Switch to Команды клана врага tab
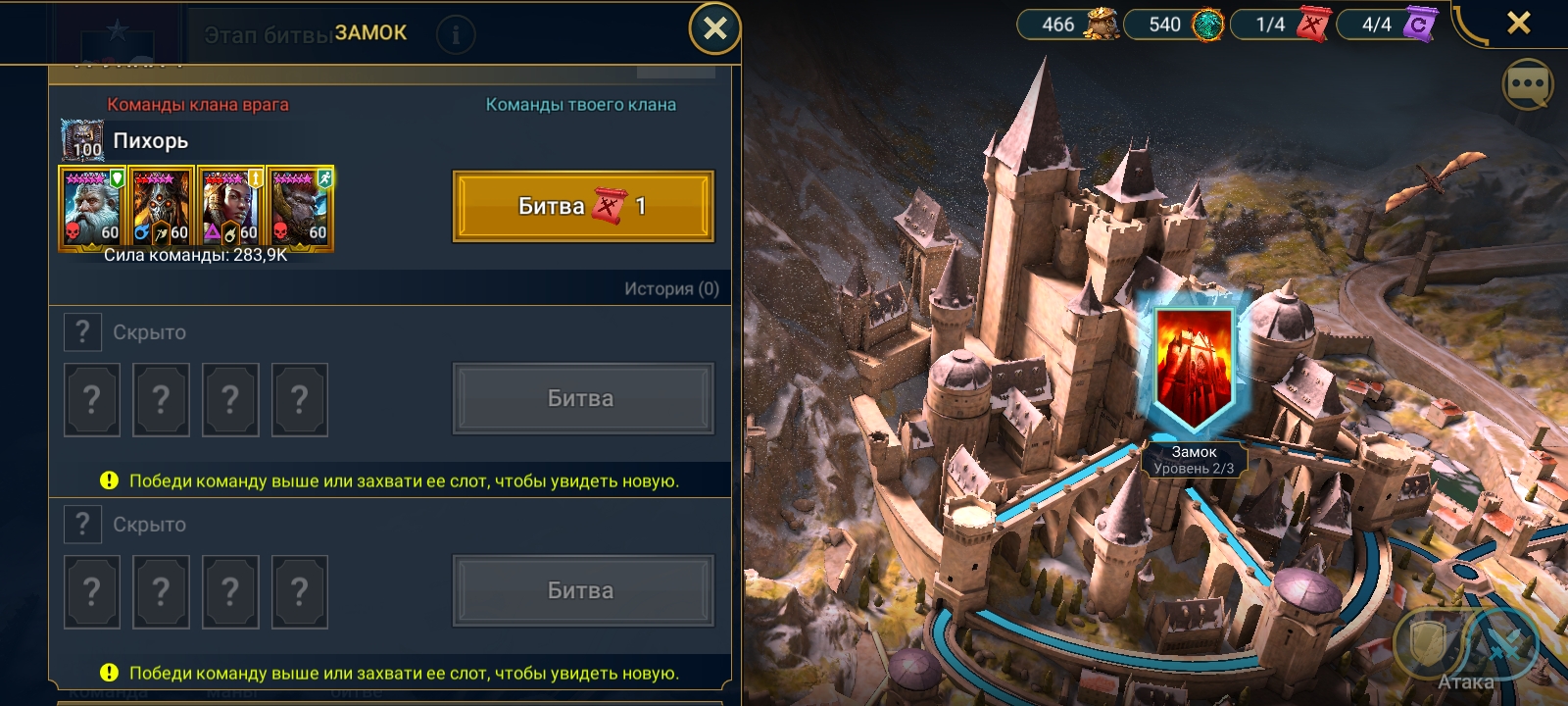 198,104
